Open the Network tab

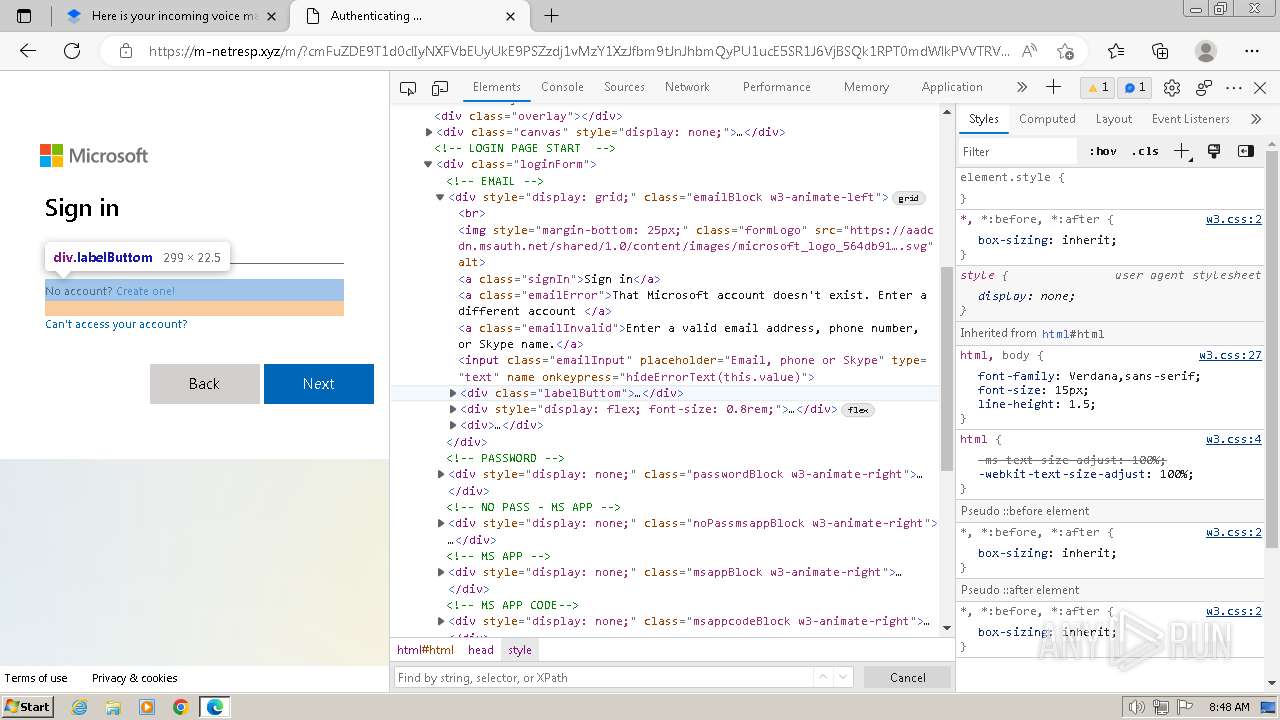coord(687,87)
